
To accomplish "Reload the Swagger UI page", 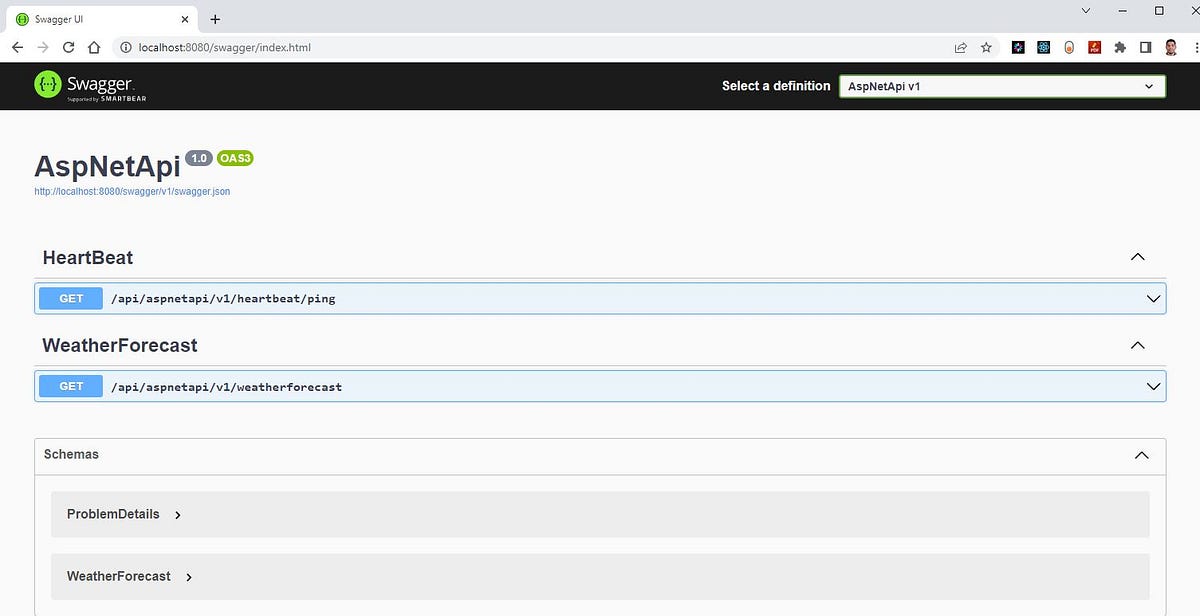I will [67, 47].
